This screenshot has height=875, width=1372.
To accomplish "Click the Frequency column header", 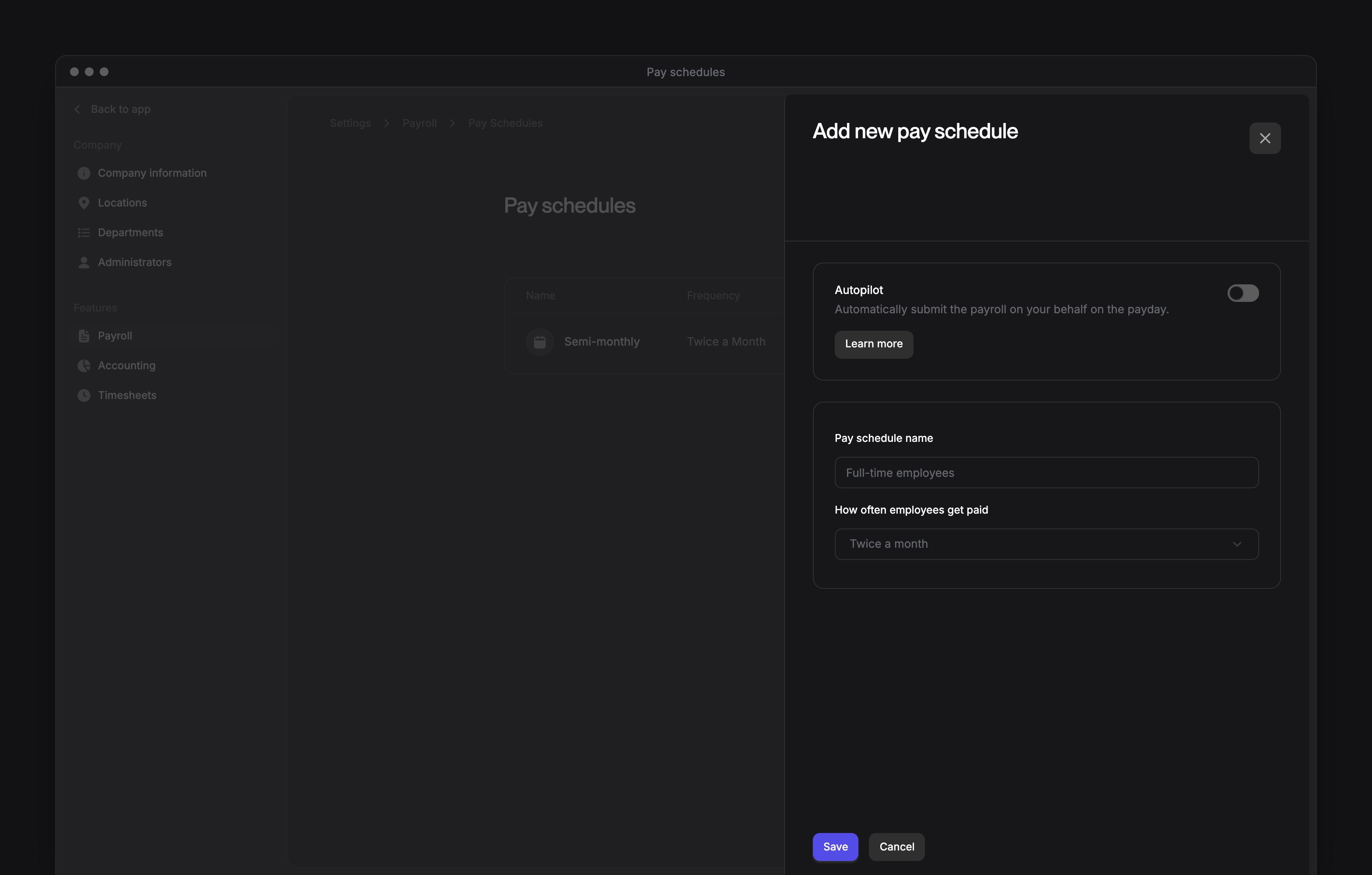I will click(x=713, y=296).
